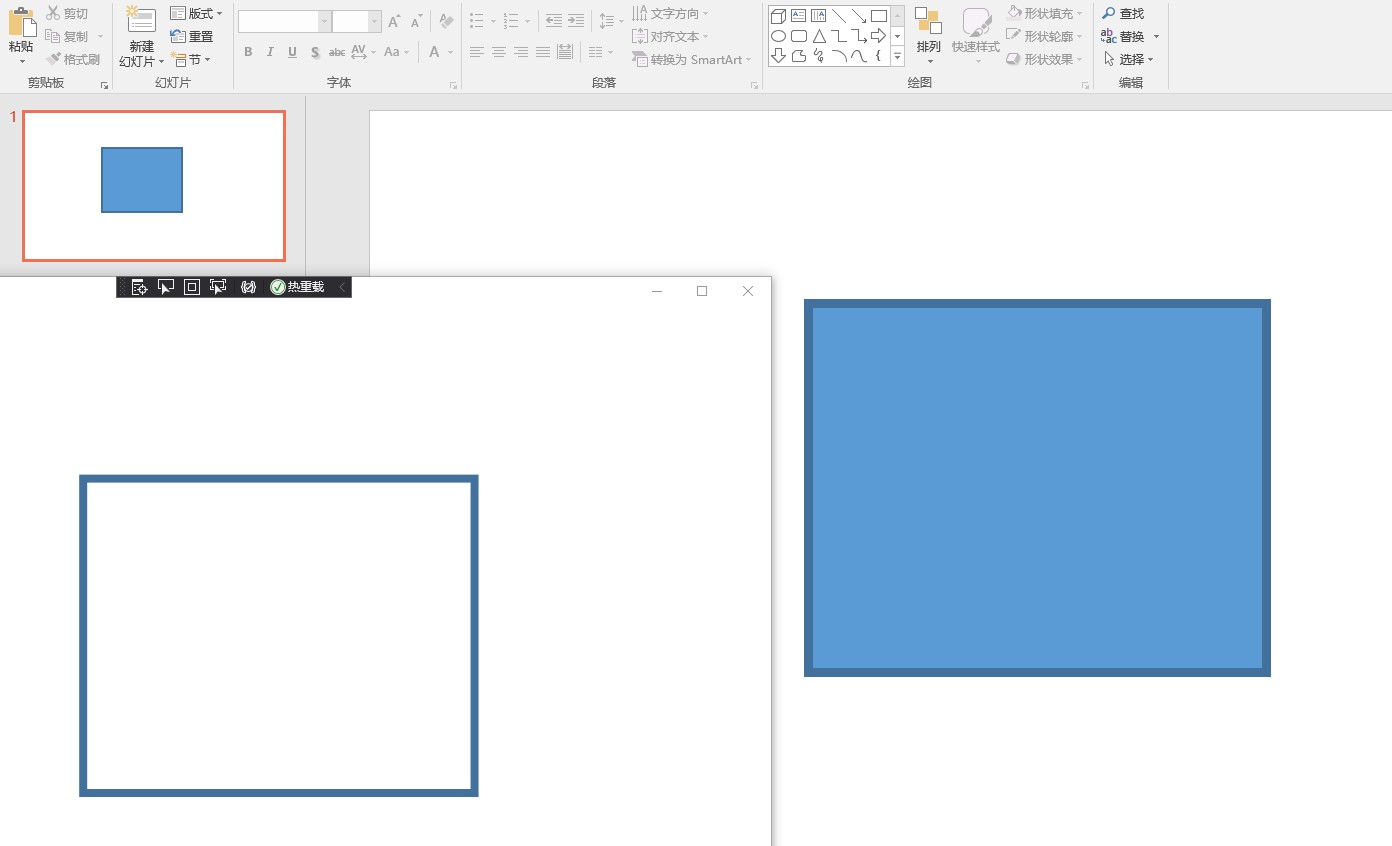Viewport: 1392px width, 846px height.
Task: Open the Character Spacing (AV) dropdown
Action: tap(364, 52)
